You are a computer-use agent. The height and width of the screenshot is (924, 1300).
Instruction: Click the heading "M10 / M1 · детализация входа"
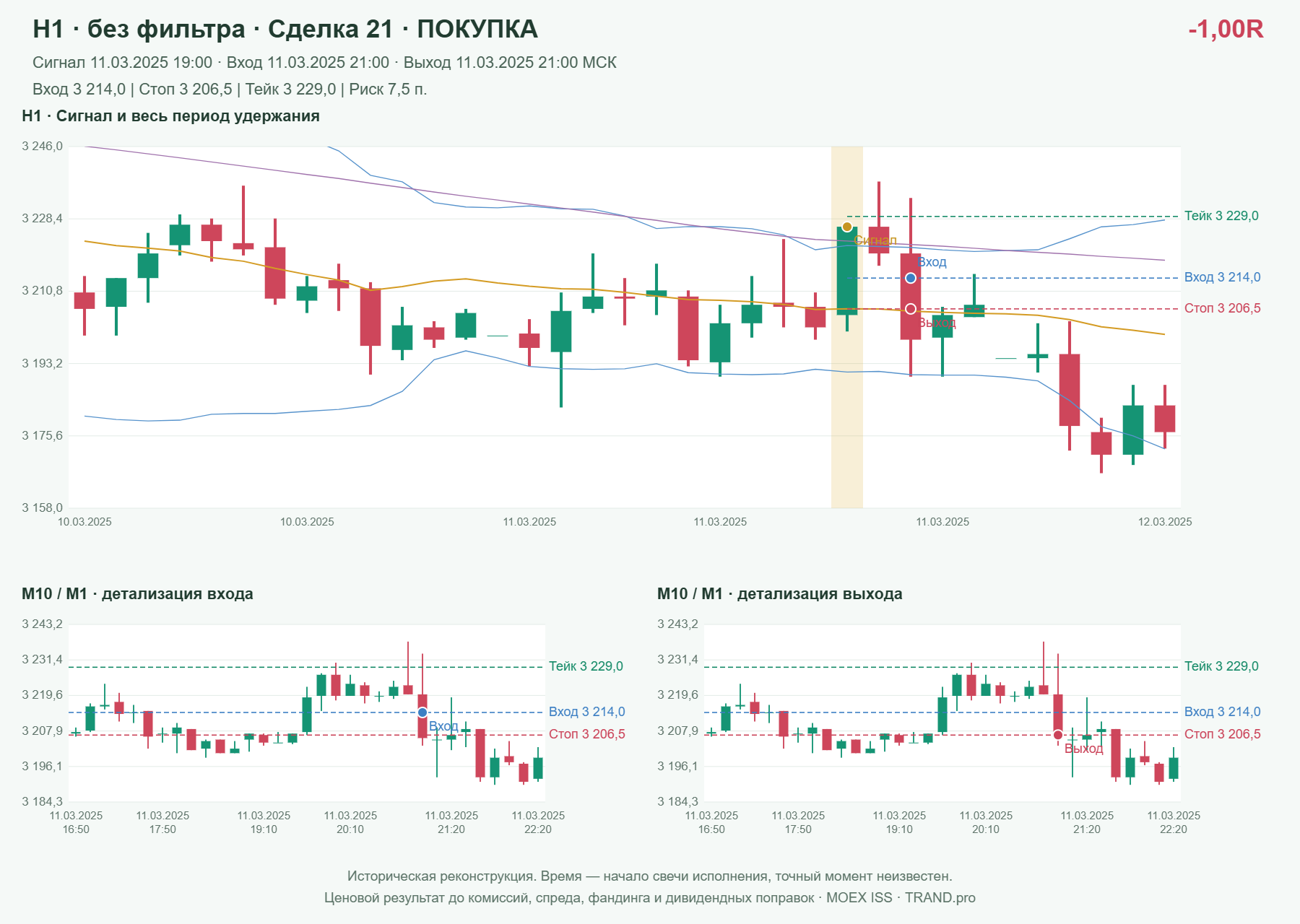137,594
